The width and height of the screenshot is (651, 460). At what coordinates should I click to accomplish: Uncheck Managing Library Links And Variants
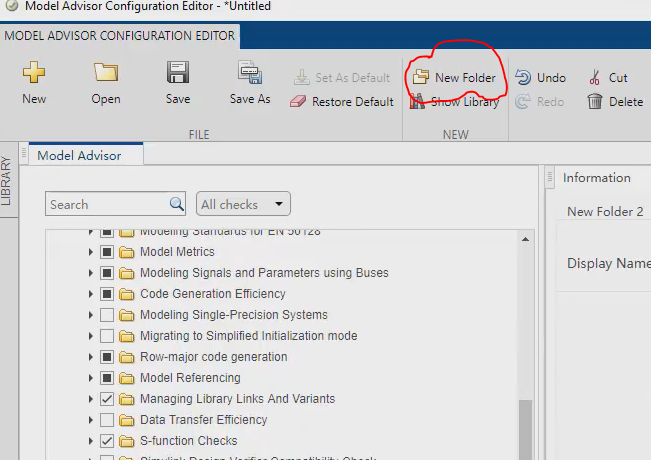[x=107, y=399]
